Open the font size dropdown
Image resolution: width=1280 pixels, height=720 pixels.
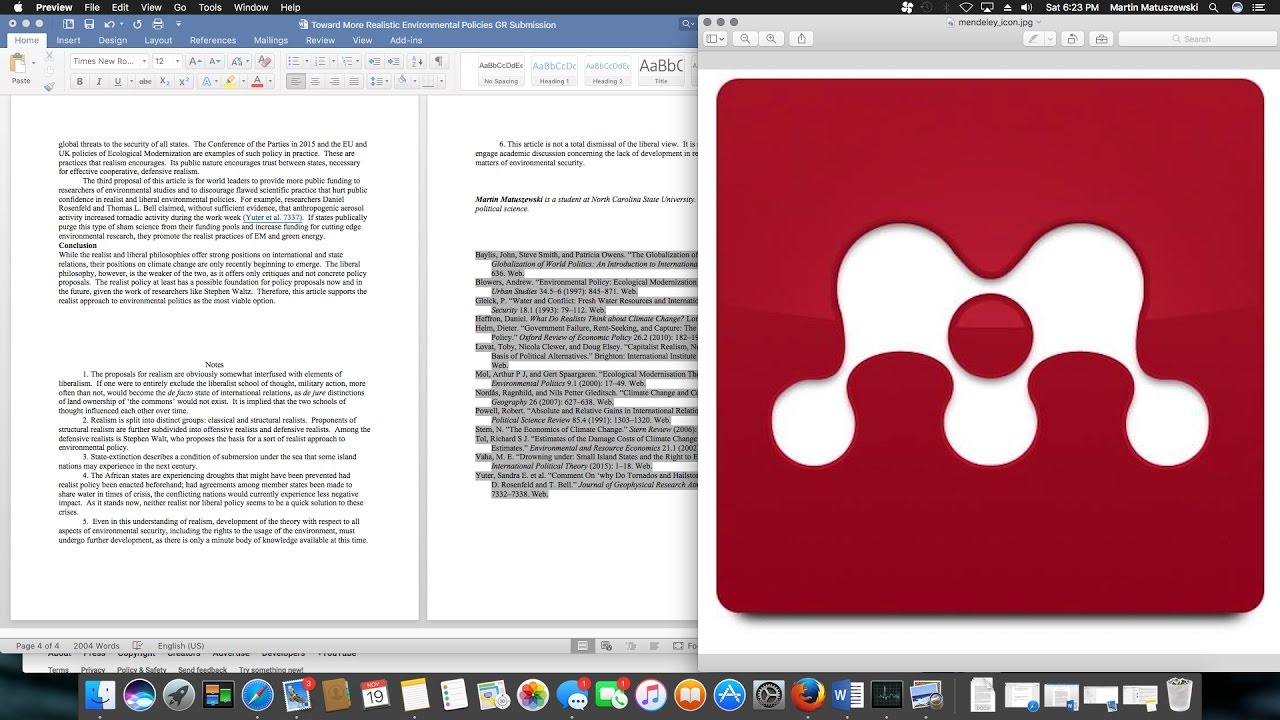click(177, 61)
